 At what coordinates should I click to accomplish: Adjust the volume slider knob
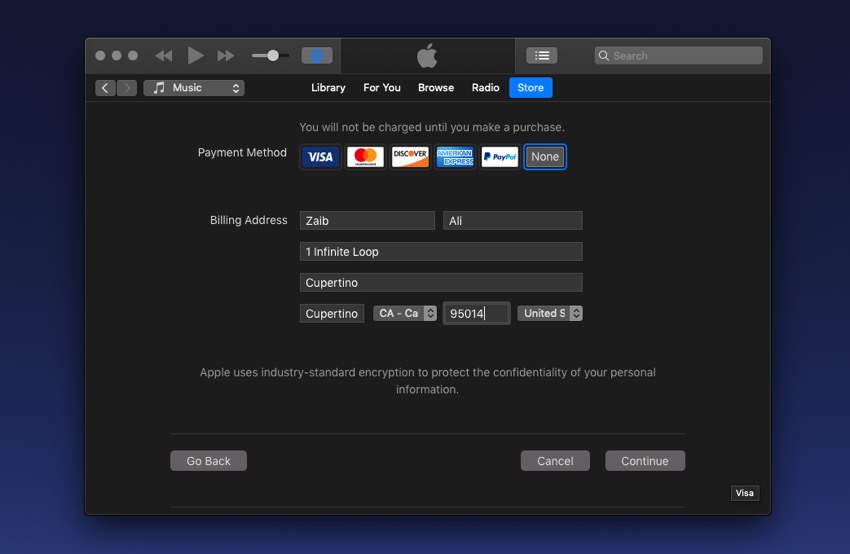click(x=273, y=55)
